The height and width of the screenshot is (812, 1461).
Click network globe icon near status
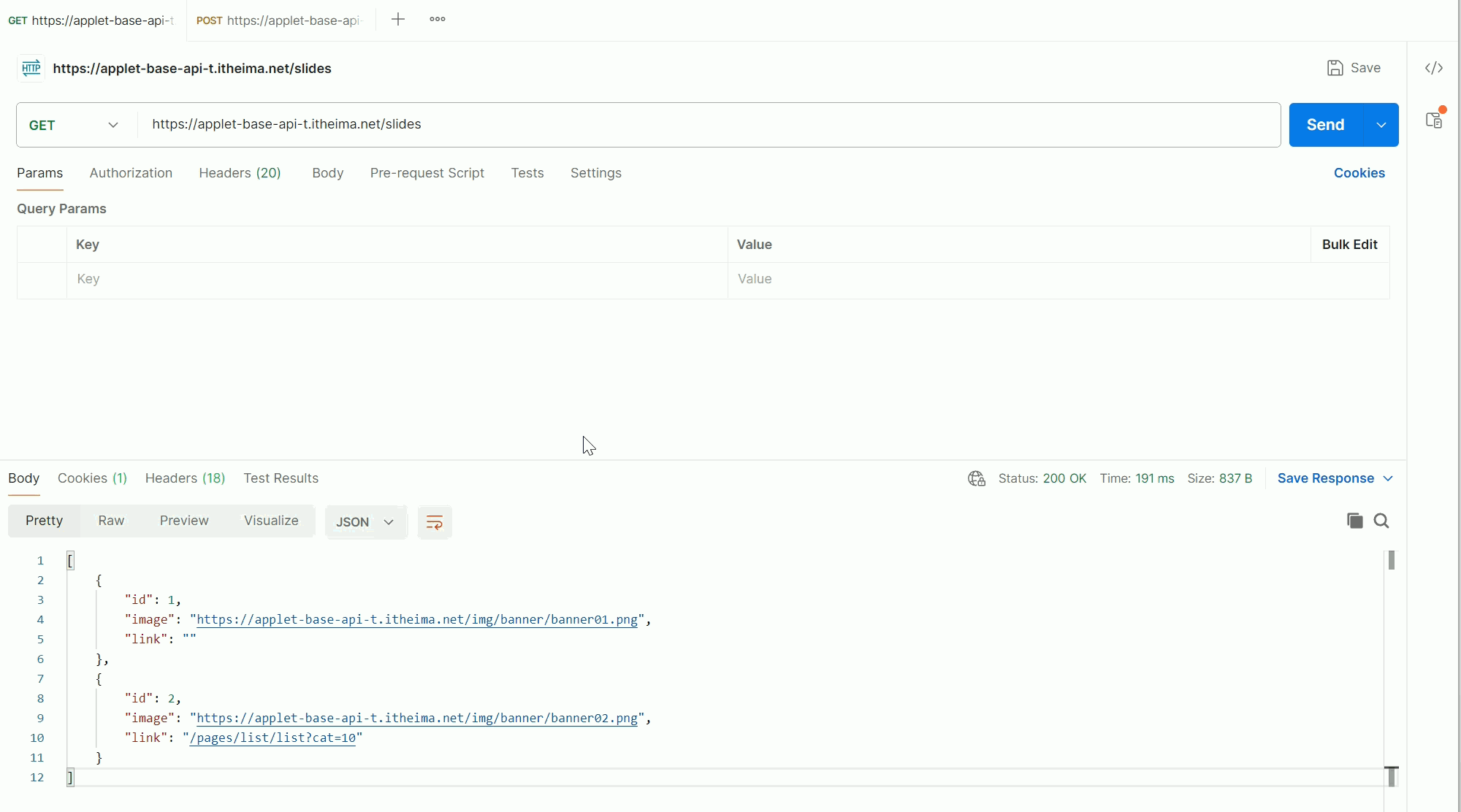coord(977,478)
